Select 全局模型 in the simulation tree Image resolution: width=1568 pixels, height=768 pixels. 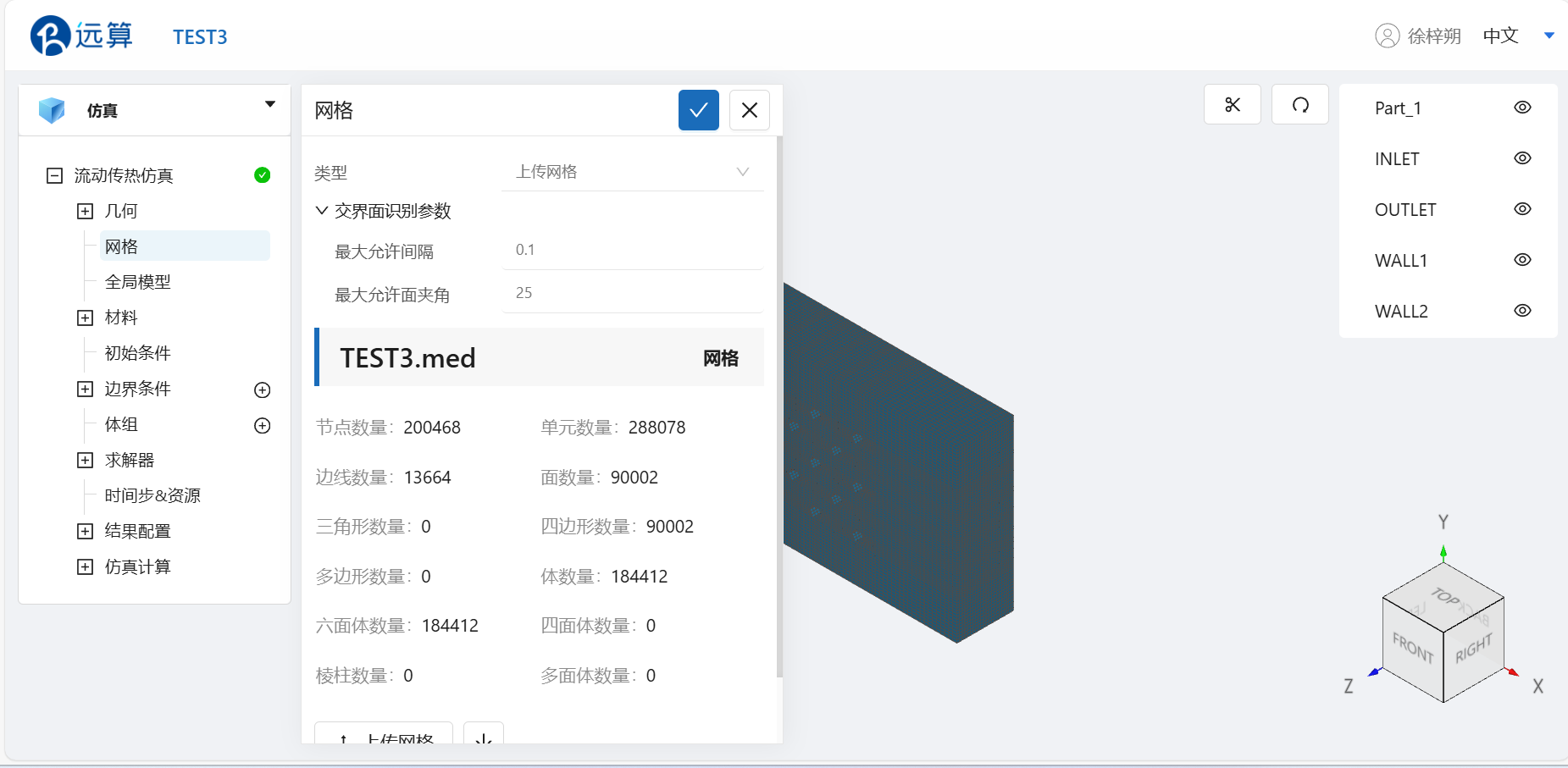point(138,282)
